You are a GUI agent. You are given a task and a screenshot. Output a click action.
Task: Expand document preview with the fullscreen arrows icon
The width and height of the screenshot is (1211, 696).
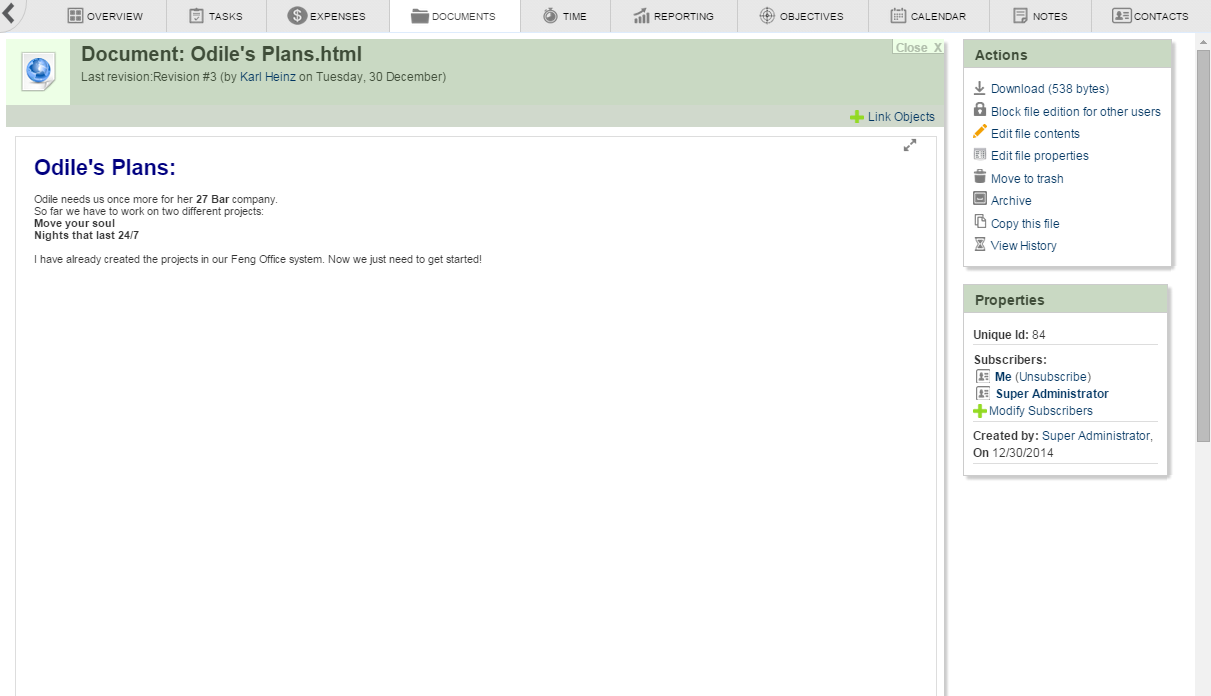(x=910, y=145)
